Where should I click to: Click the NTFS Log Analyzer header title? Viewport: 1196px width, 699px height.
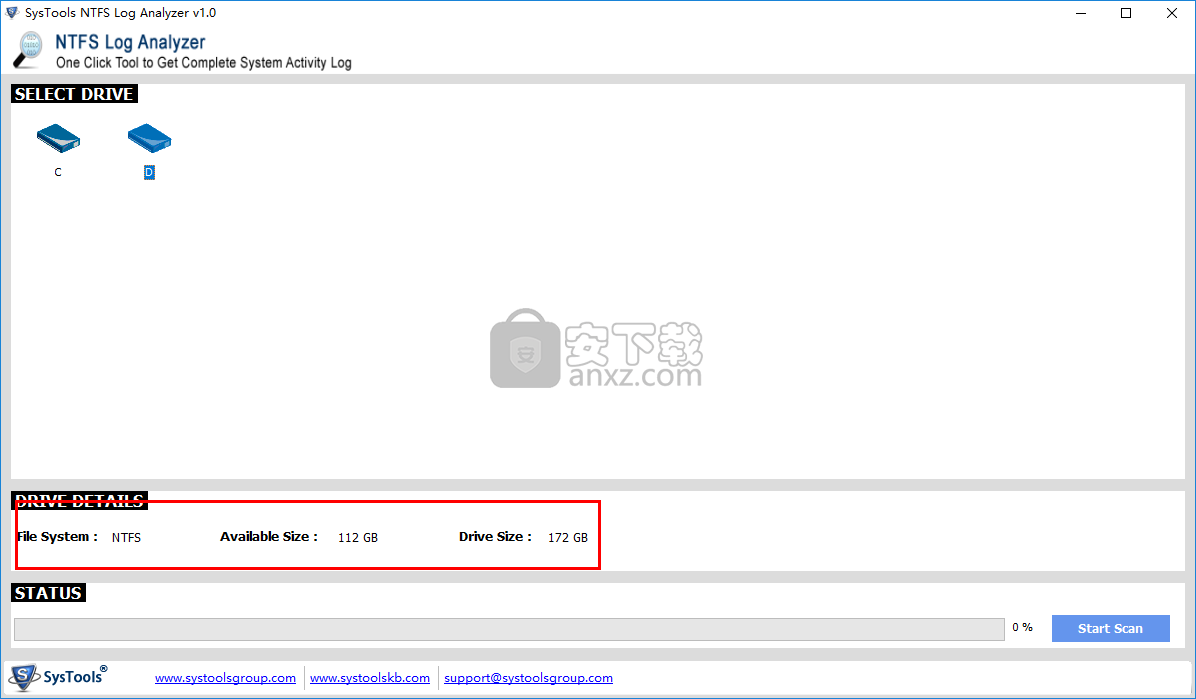click(130, 42)
